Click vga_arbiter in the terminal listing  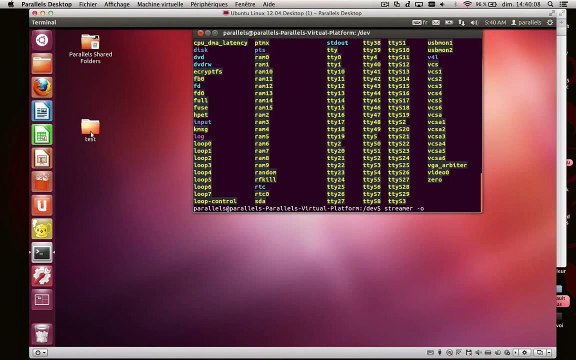[447, 165]
